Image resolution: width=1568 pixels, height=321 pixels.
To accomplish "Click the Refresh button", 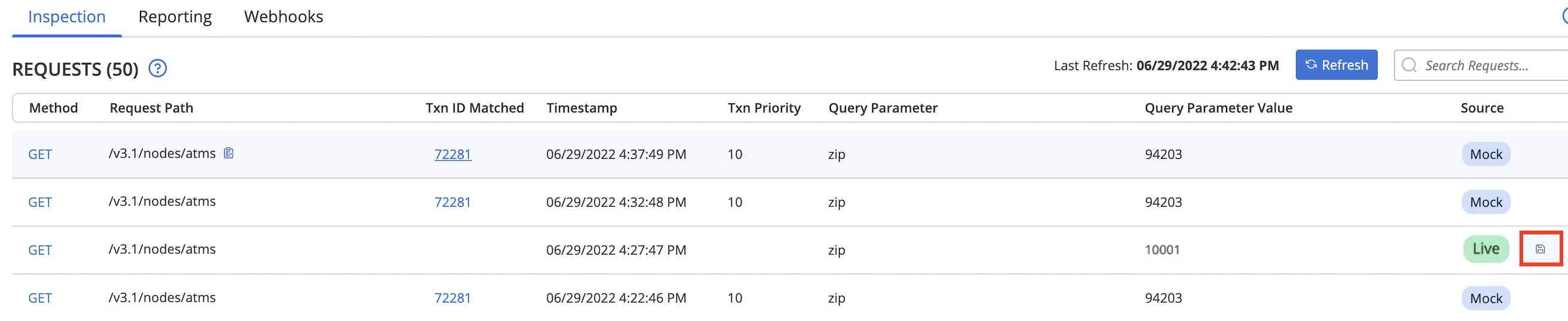I will (1336, 65).
